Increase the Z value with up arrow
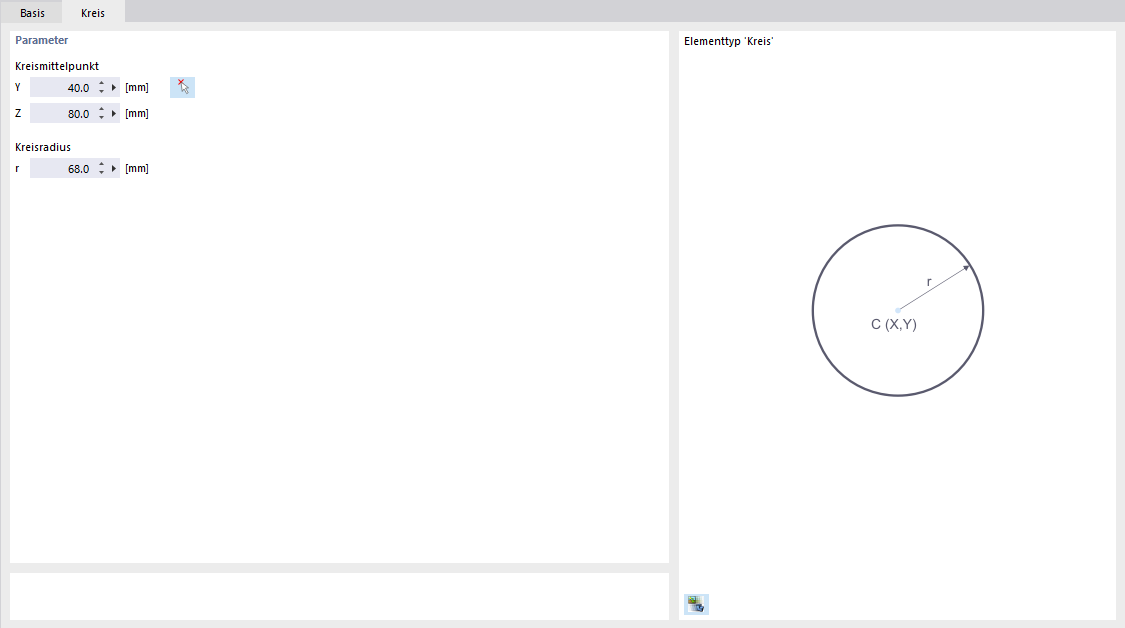1125x628 pixels. point(101,110)
